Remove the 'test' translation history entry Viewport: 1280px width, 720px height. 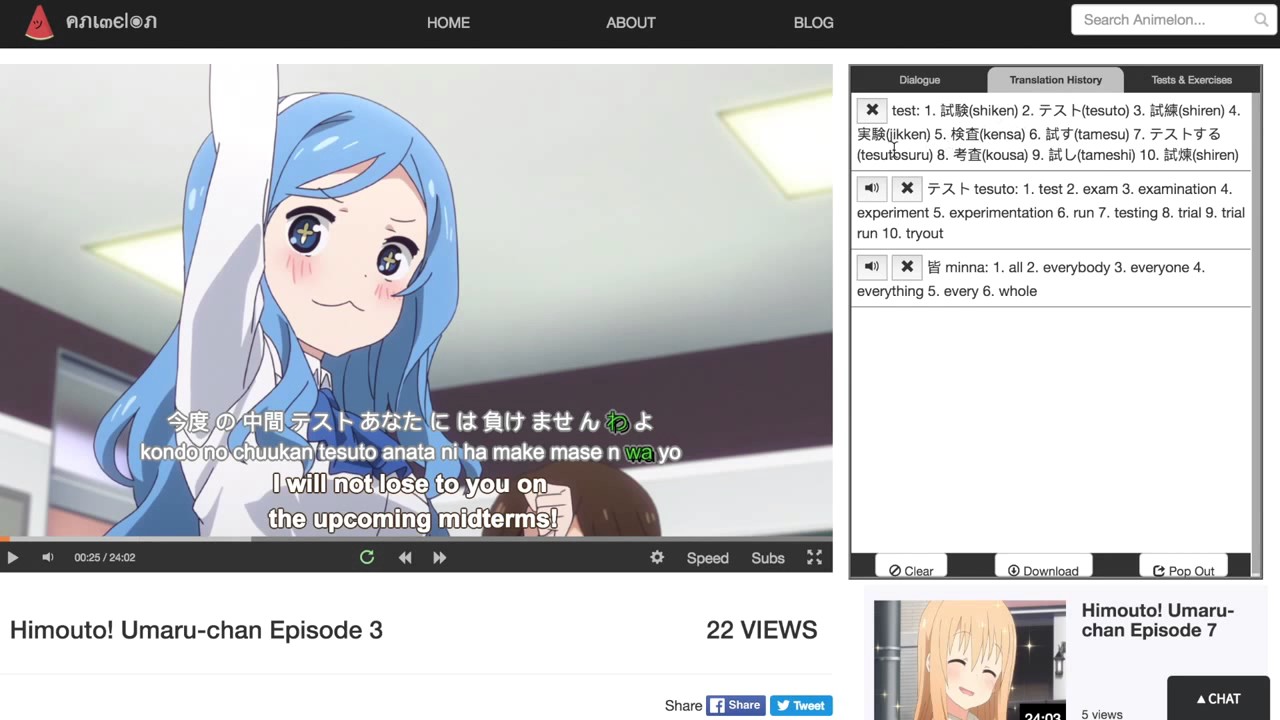pos(872,110)
